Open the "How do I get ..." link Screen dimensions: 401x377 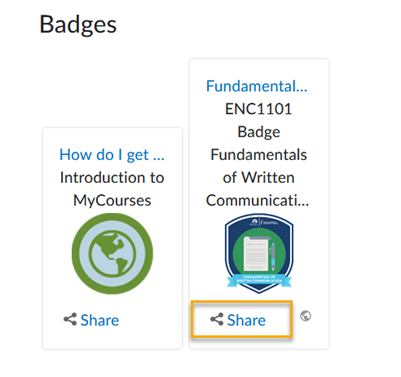[112, 155]
